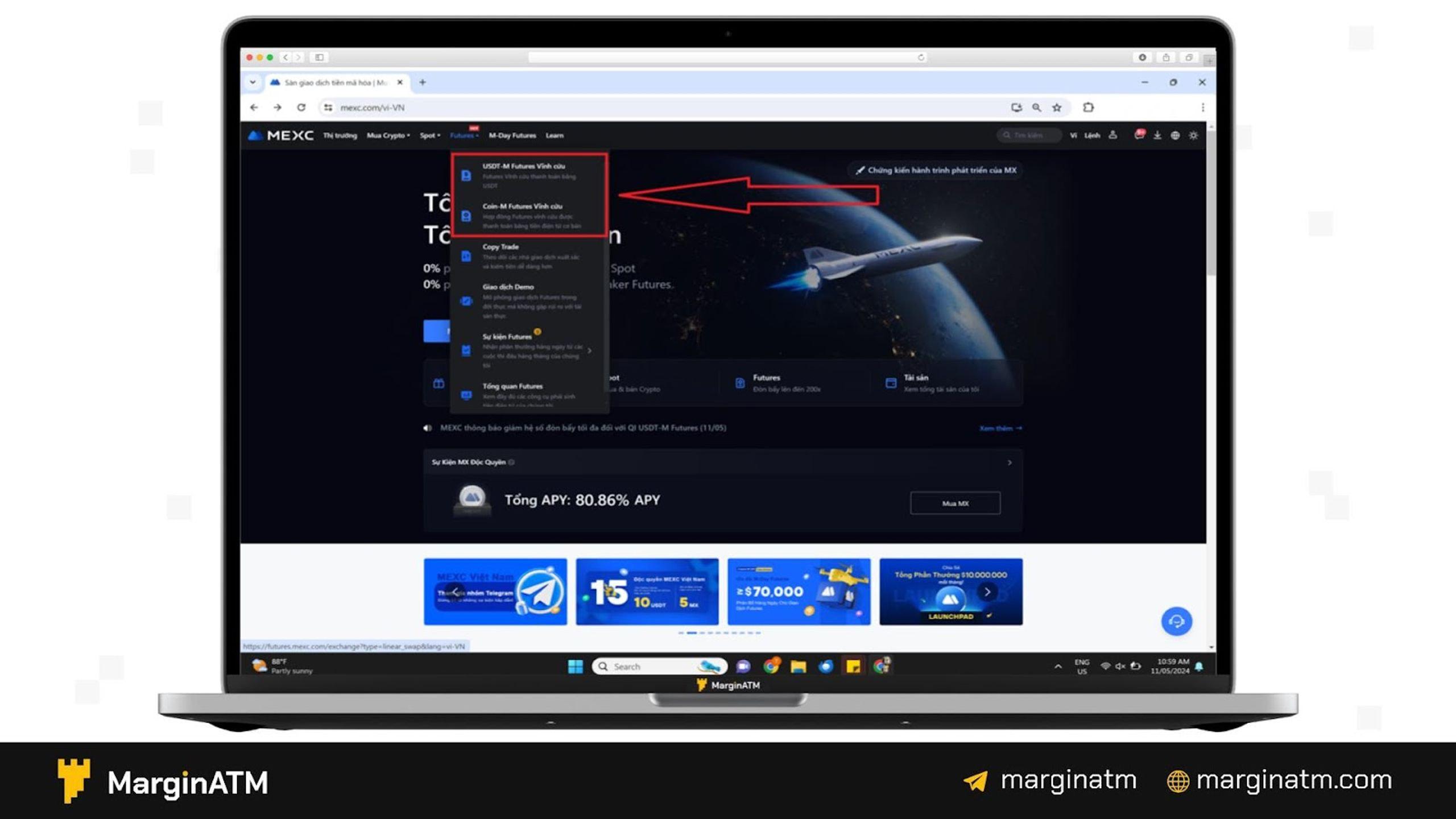The image size is (1456, 819).
Task: Select Coin-M Futures Vĩnh cửu entry
Action: pos(530,216)
